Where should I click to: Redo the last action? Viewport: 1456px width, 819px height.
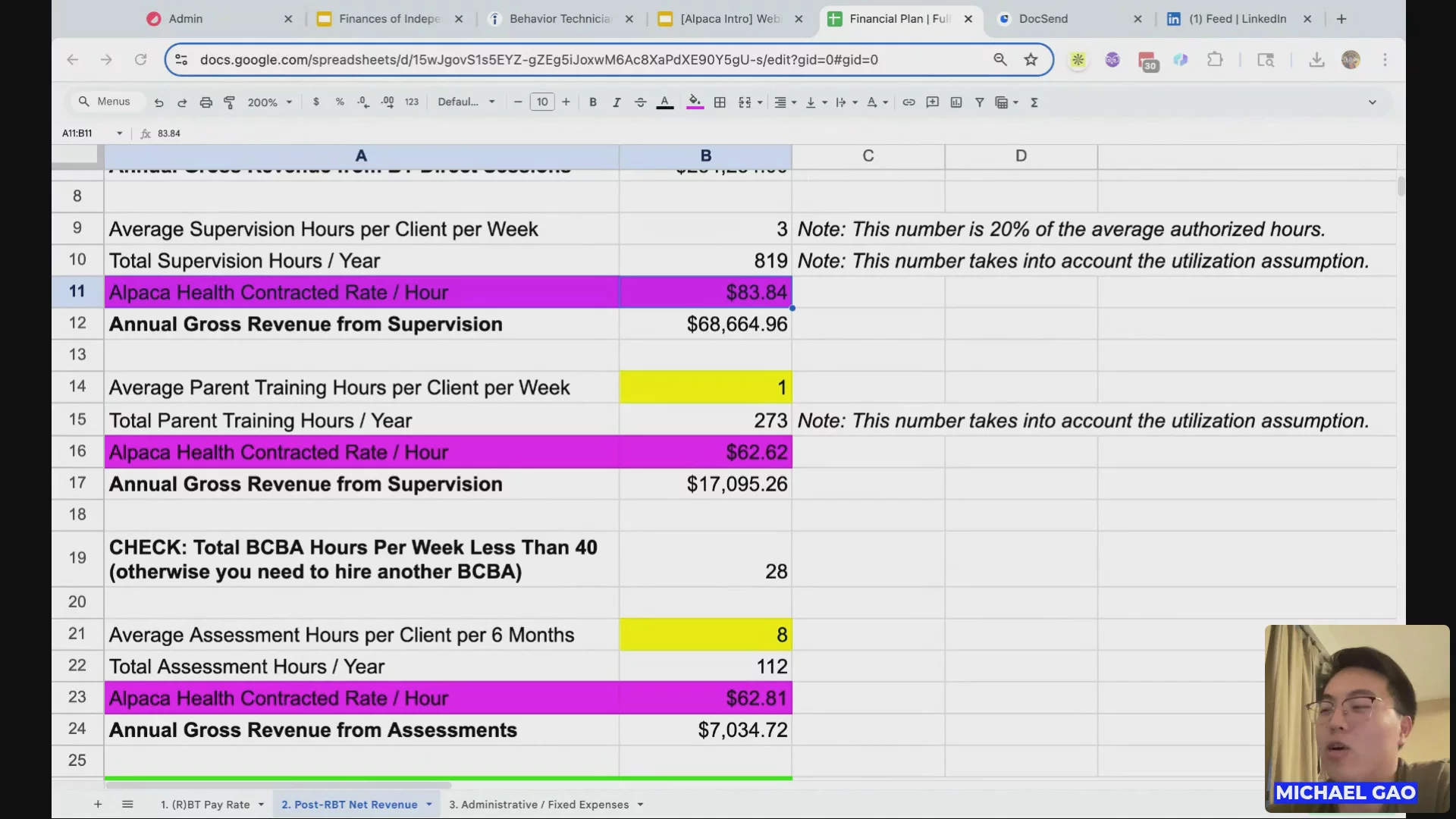182,102
